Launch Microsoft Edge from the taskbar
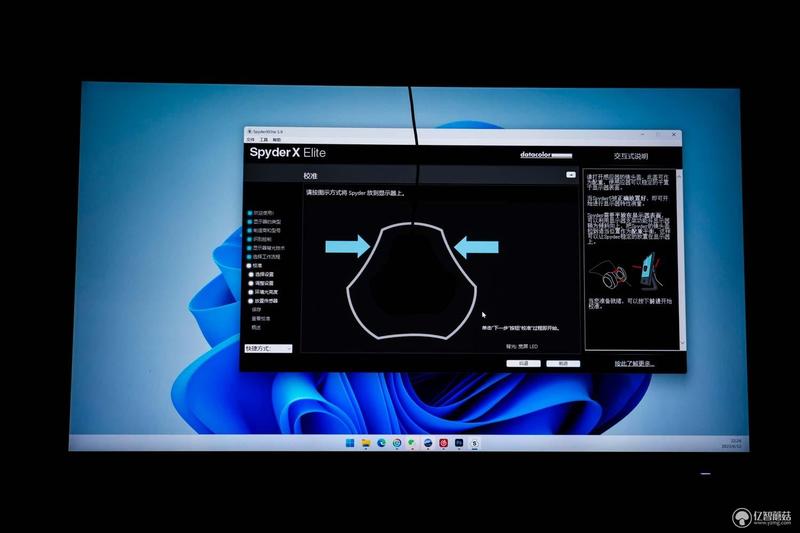Screen dimensions: 800x533 tap(381, 443)
